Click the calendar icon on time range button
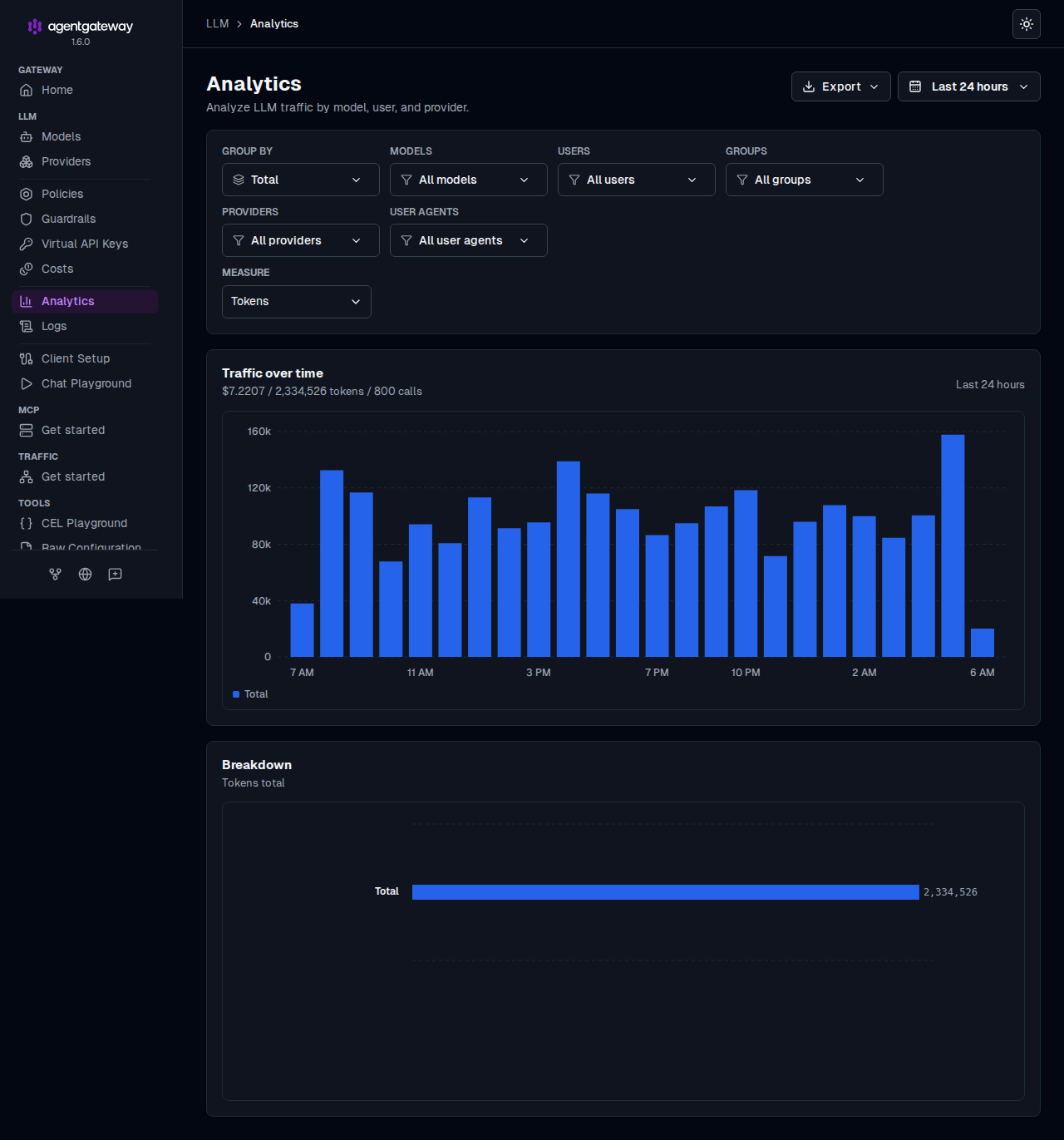 (915, 86)
